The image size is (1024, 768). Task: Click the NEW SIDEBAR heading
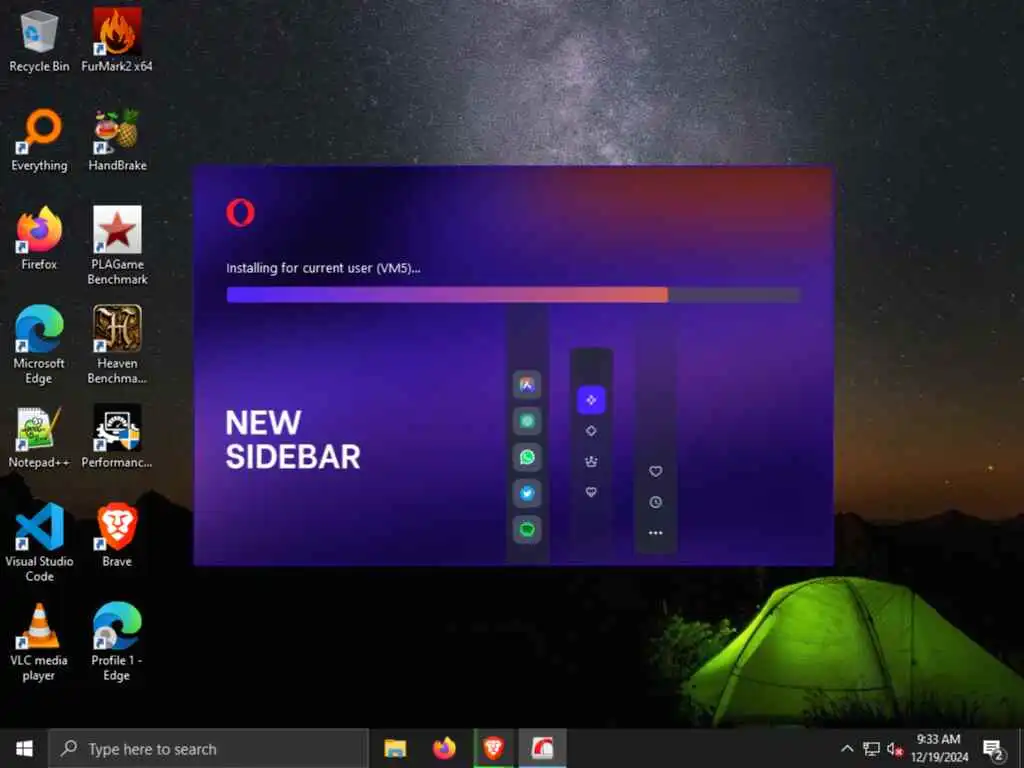pyautogui.click(x=293, y=440)
